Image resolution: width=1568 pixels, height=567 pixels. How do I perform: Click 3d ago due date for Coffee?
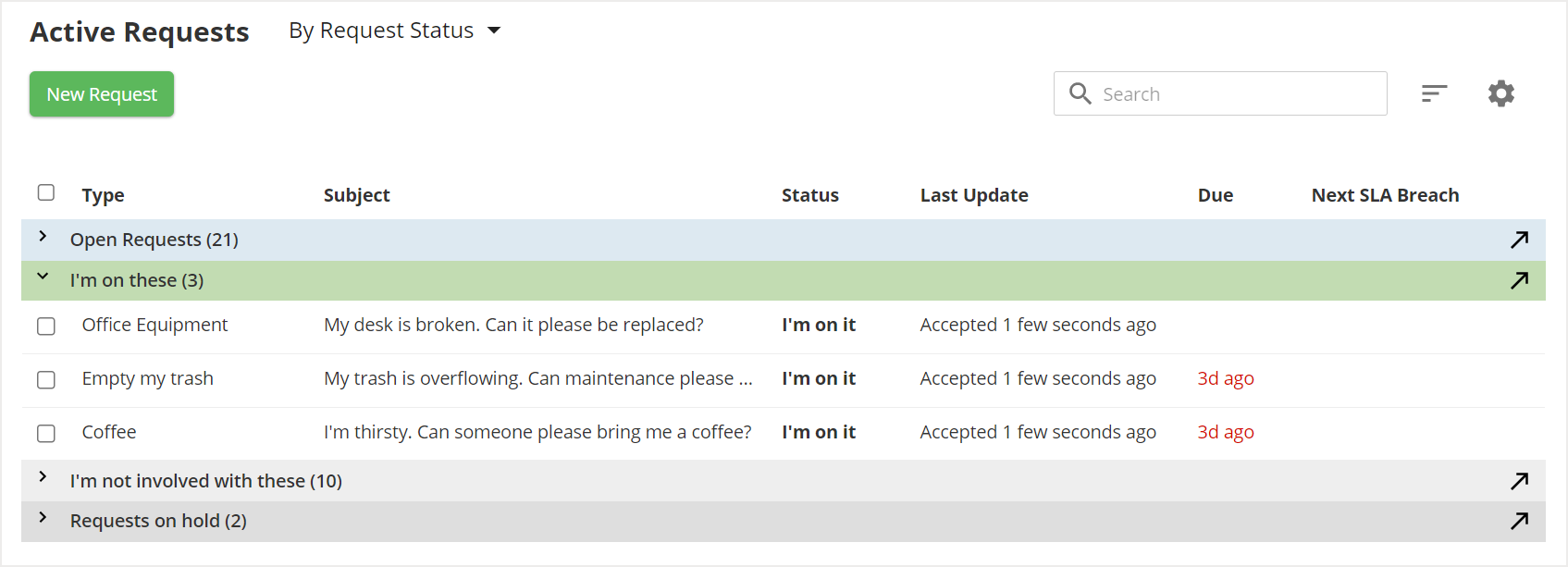click(1226, 432)
